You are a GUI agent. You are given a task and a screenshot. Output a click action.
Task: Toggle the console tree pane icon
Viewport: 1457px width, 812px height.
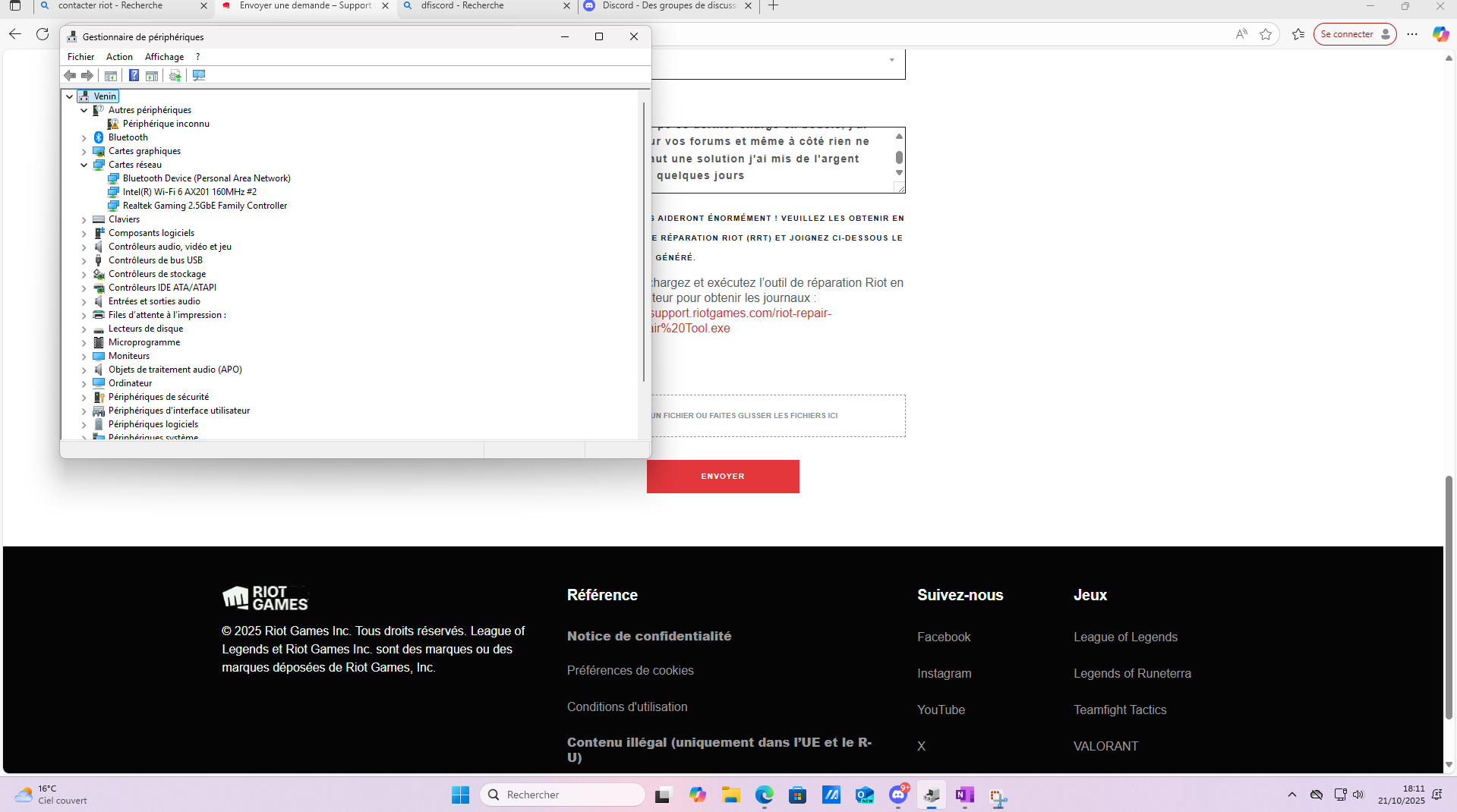pyautogui.click(x=111, y=76)
